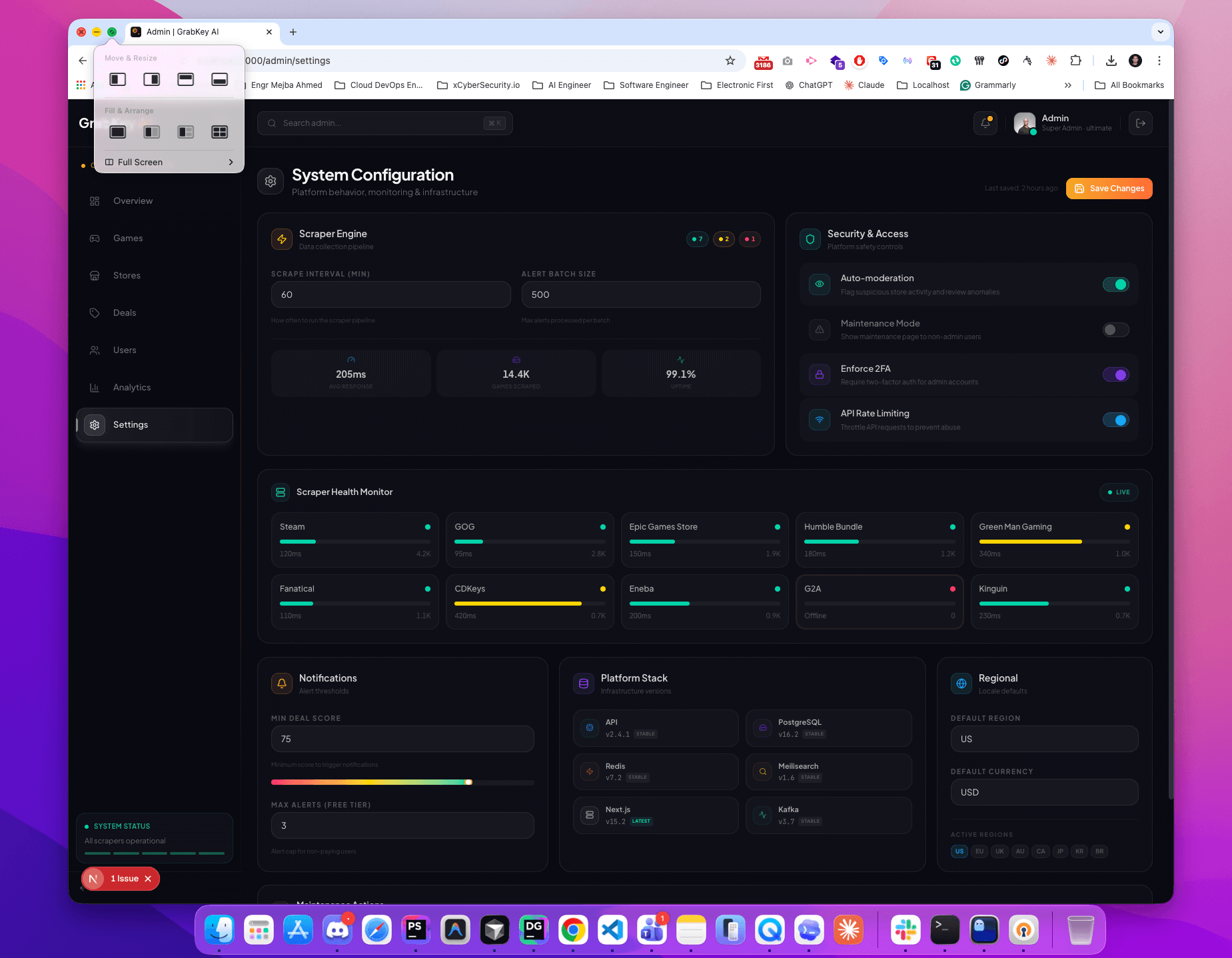1232x958 pixels.
Task: Open the Default Region dropdown
Action: 1043,739
